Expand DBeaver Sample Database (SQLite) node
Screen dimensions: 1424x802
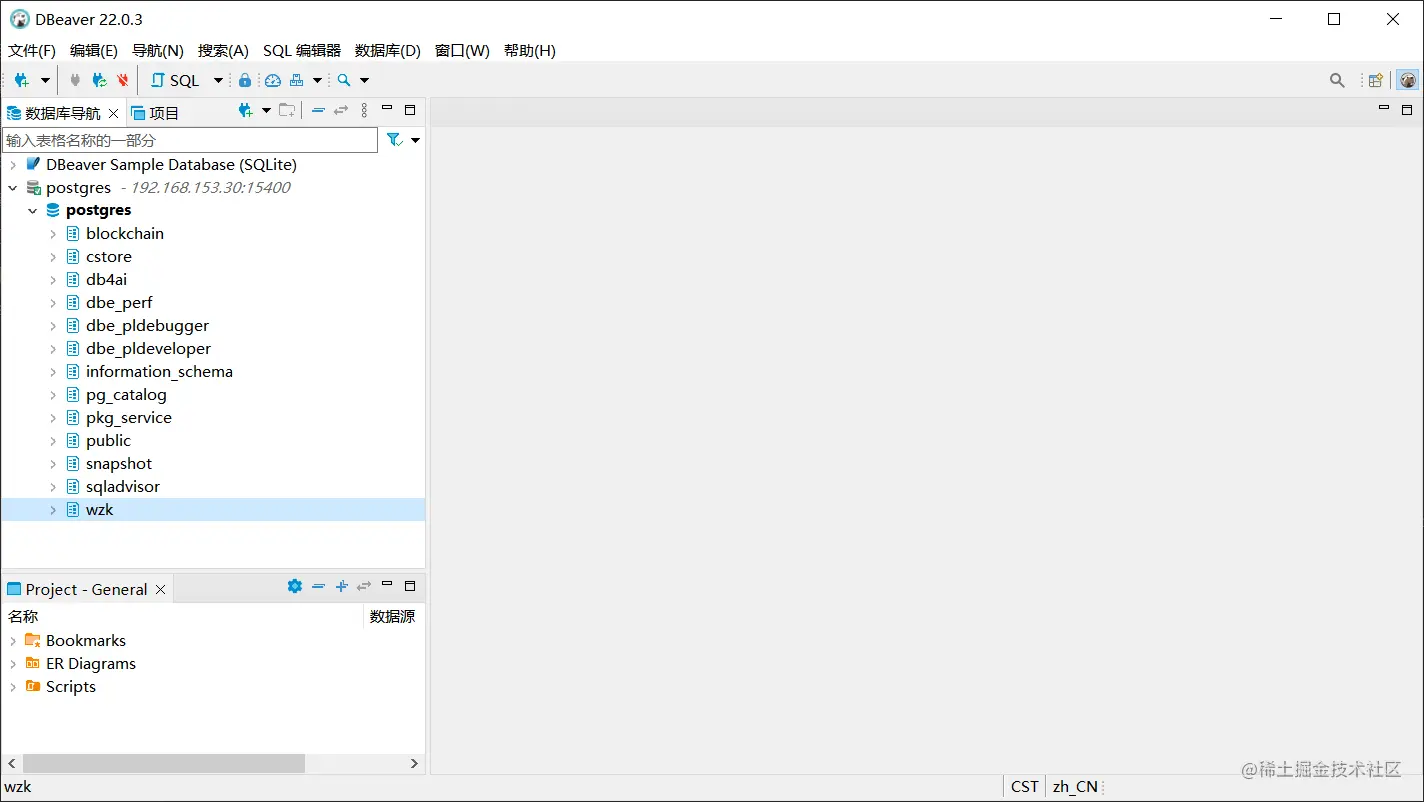coord(13,165)
